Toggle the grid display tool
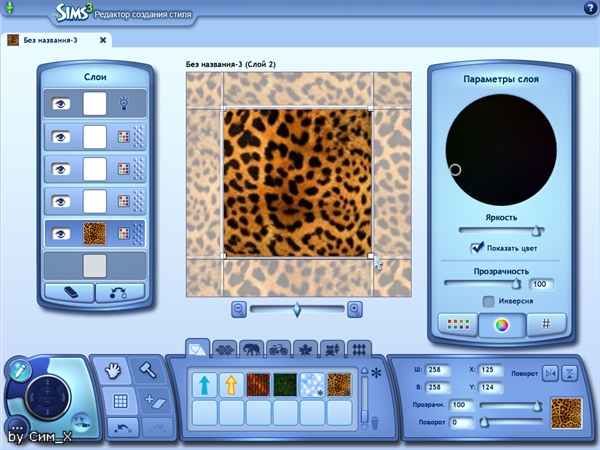 point(121,402)
